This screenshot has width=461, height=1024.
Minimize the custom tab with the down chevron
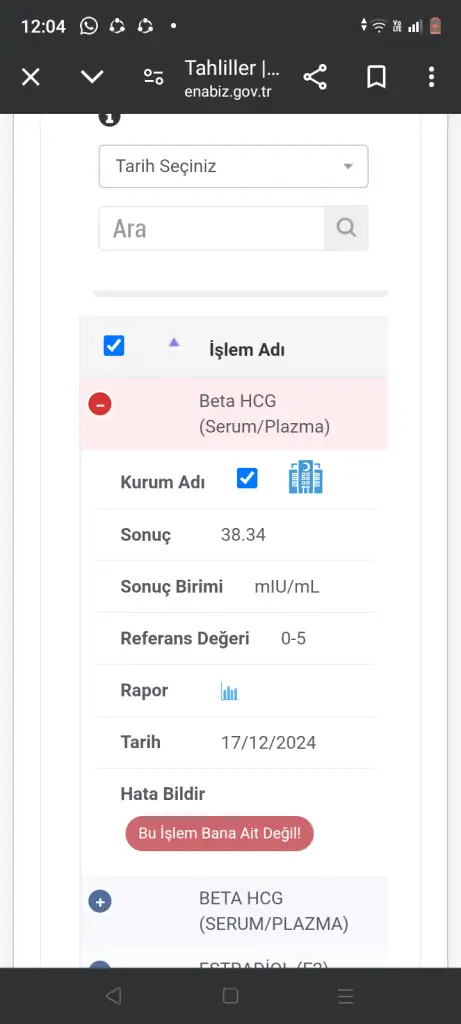pos(92,77)
